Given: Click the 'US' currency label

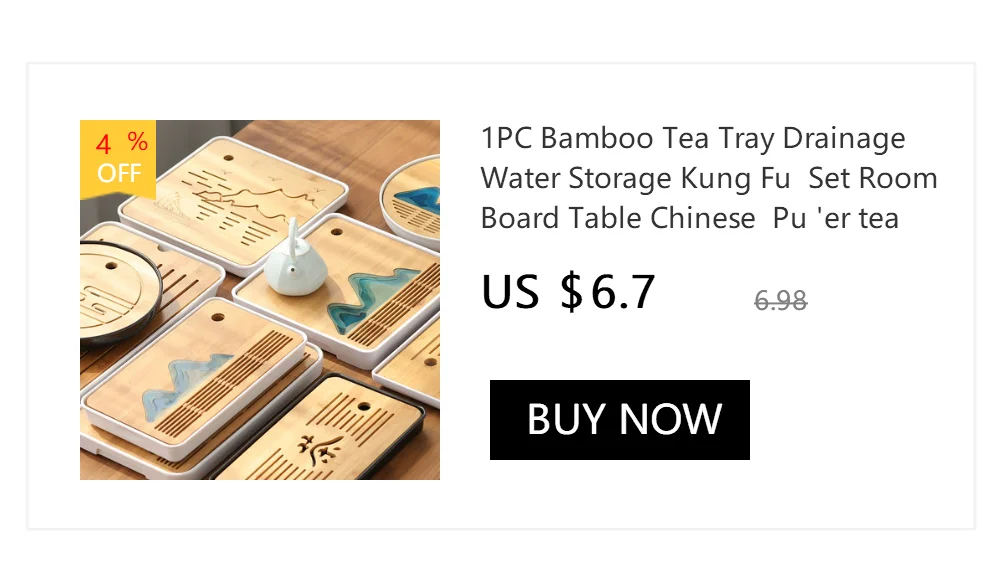Looking at the screenshot, I should coord(510,292).
